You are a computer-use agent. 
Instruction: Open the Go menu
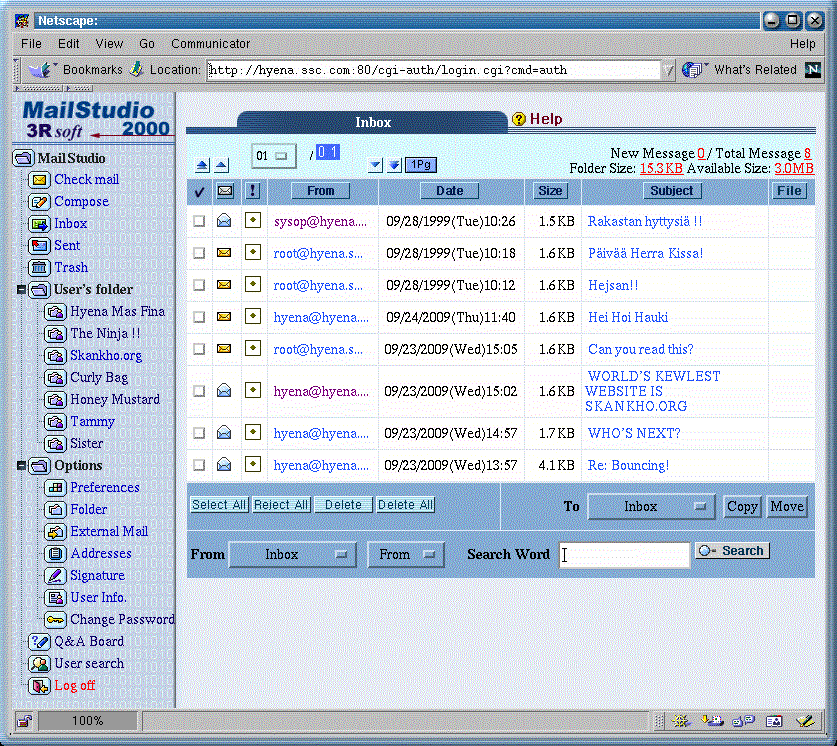[147, 44]
